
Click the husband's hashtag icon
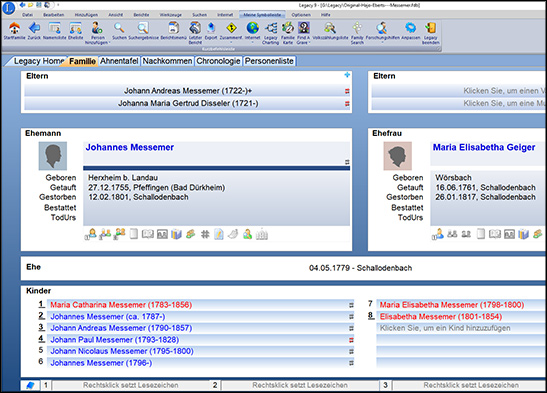pos(205,234)
